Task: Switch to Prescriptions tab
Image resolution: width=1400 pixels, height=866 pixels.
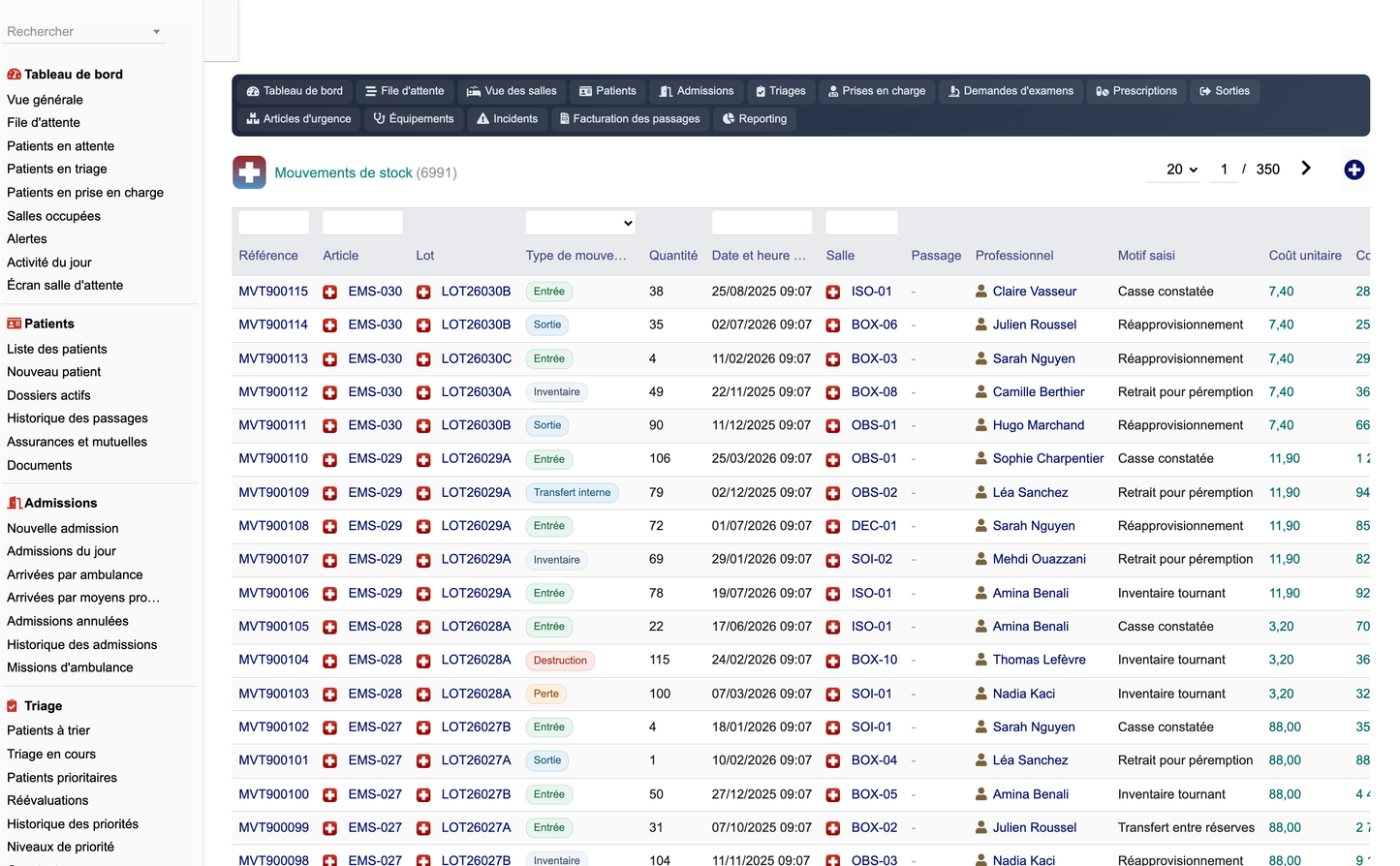Action: (x=1136, y=91)
